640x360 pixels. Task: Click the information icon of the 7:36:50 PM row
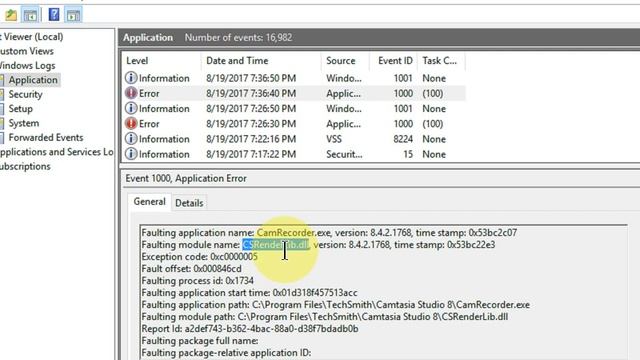tap(131, 78)
